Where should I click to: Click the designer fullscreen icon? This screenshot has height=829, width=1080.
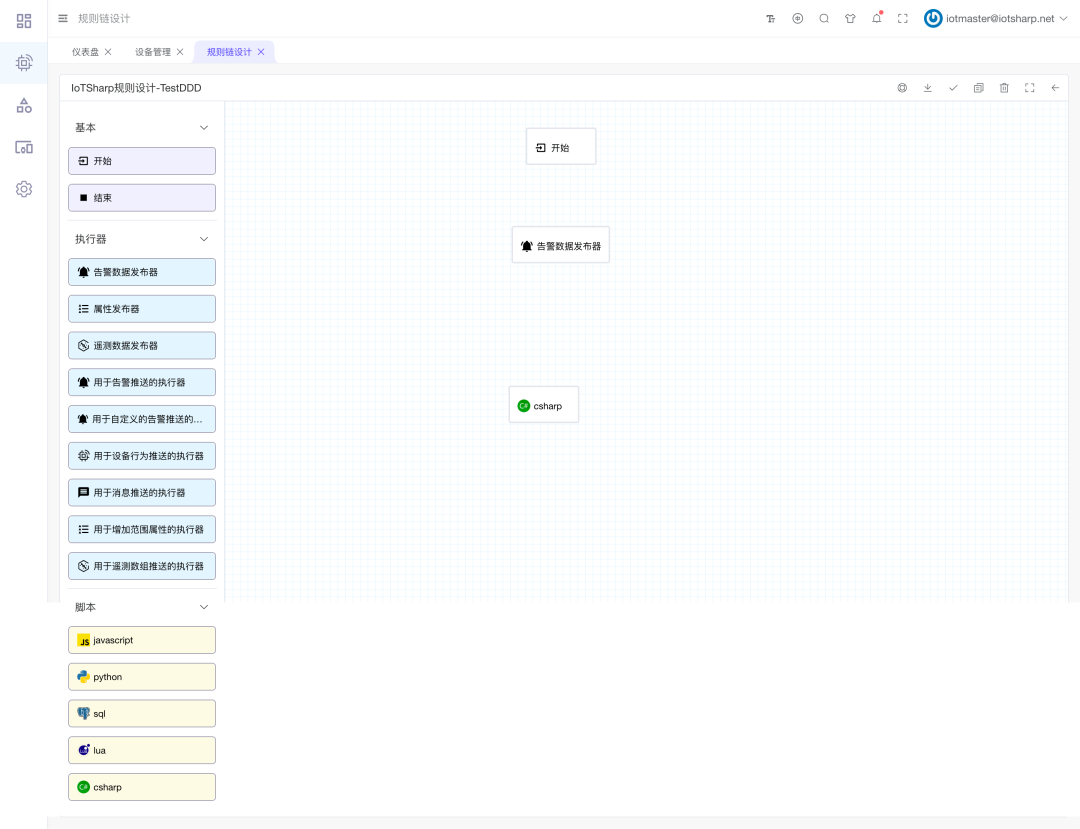(x=1030, y=87)
